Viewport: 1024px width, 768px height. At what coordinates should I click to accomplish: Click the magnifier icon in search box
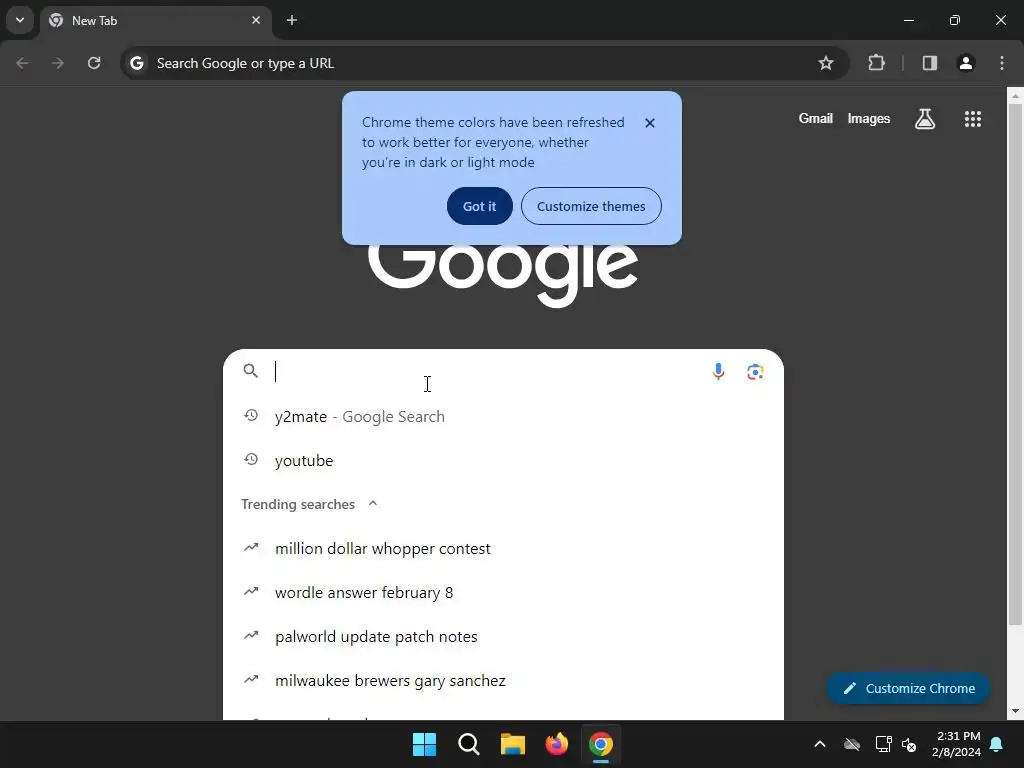251,371
